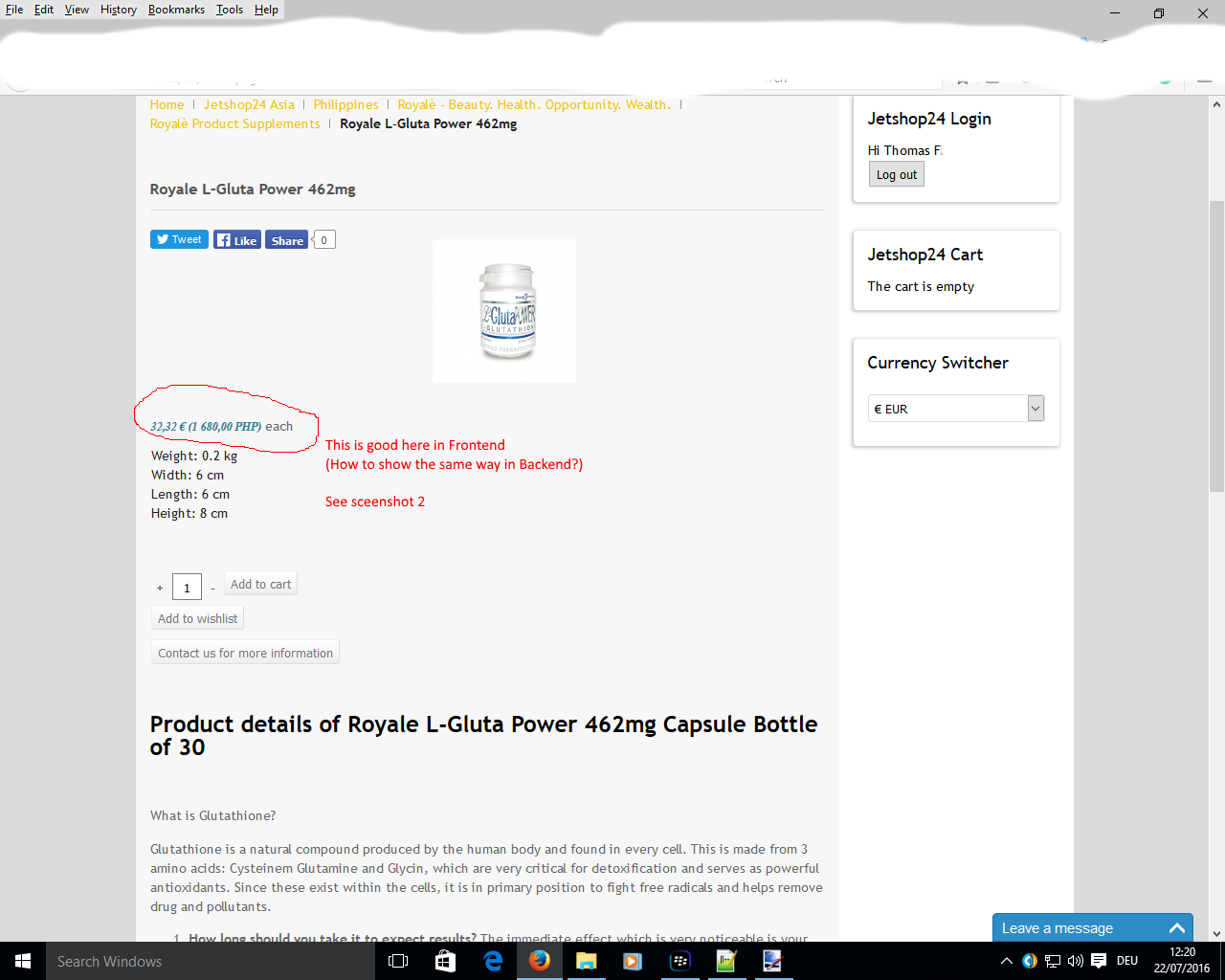
Task: Switch the DEU keyboard language indicator
Action: [x=1127, y=961]
